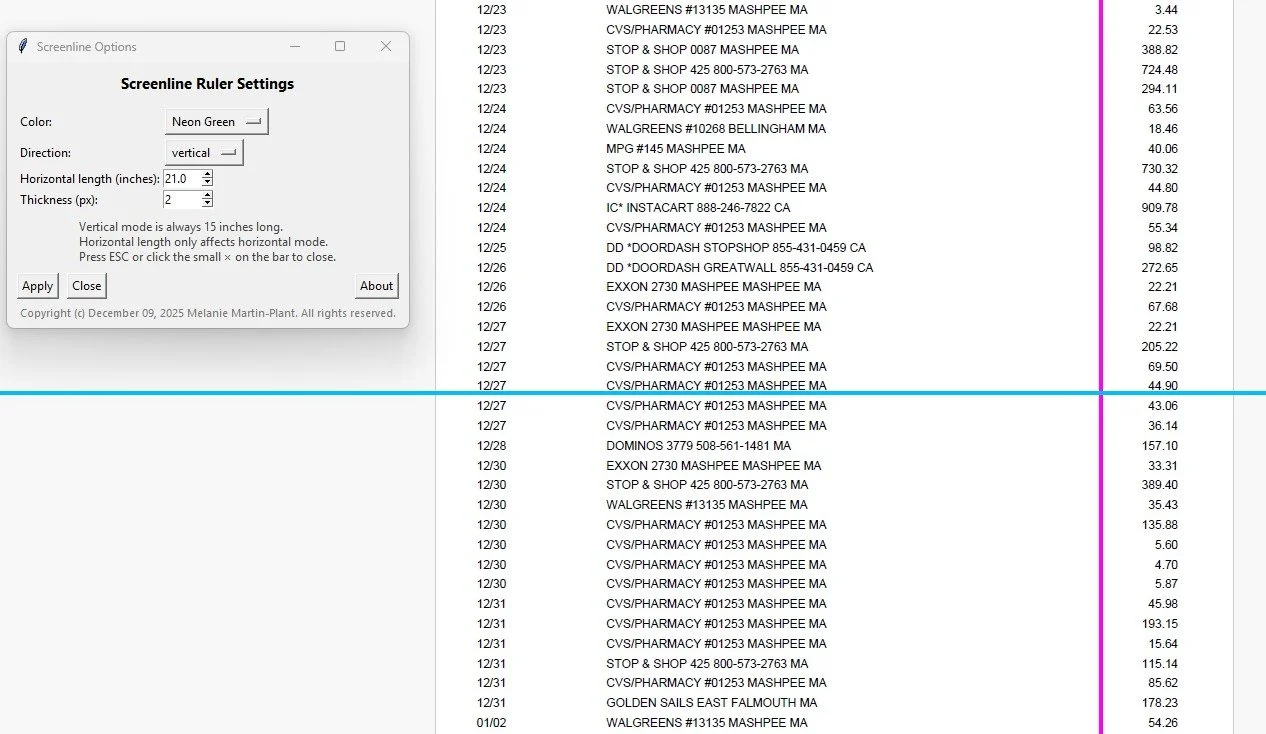Click the amount 115.14
The width and height of the screenshot is (1266, 734).
pyautogui.click(x=1159, y=663)
